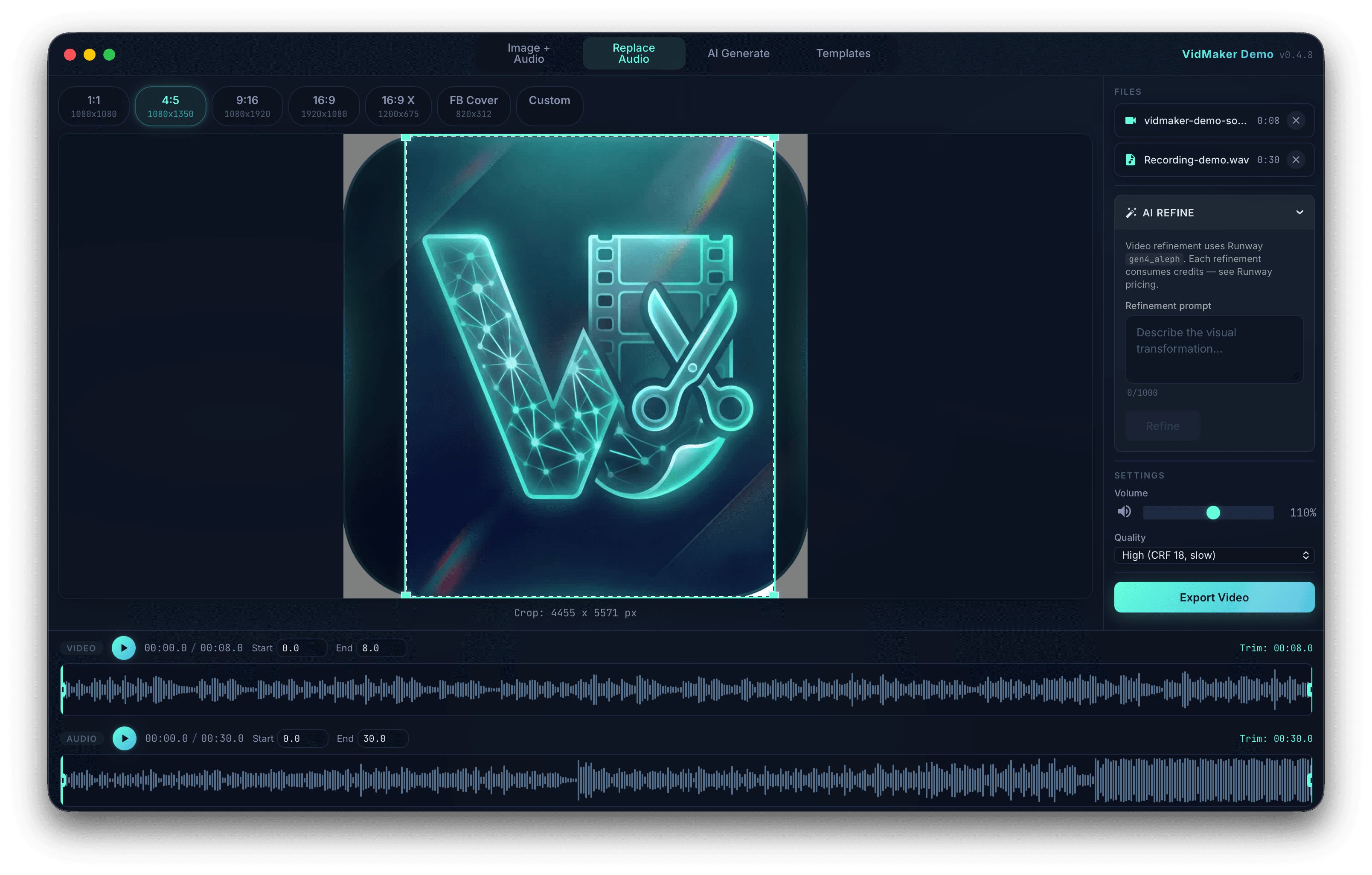Click the bottom-right crop handle
Image resolution: width=1372 pixels, height=875 pixels.
(x=774, y=595)
